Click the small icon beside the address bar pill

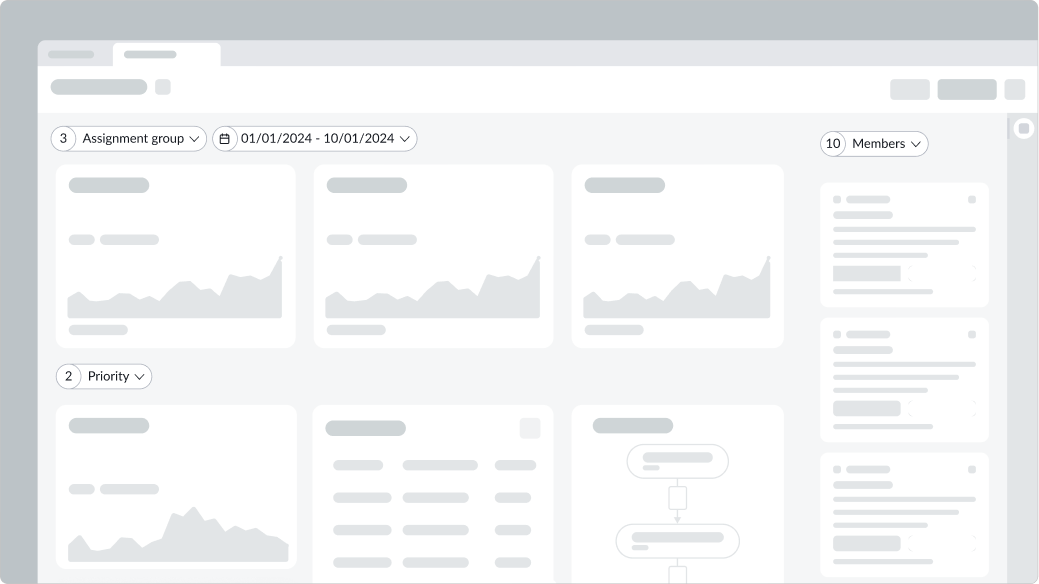click(161, 87)
